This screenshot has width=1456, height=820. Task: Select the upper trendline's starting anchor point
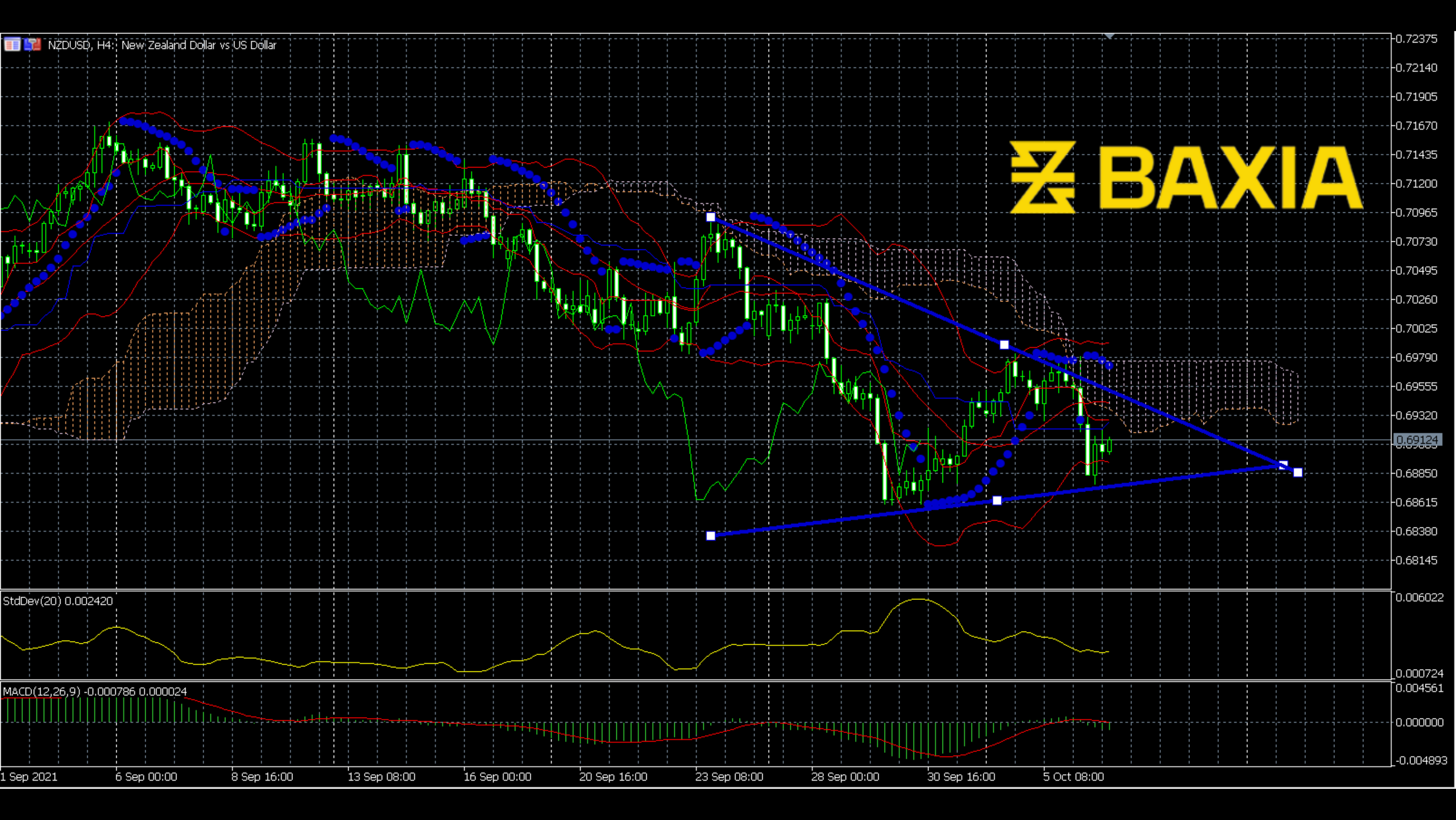tap(711, 218)
